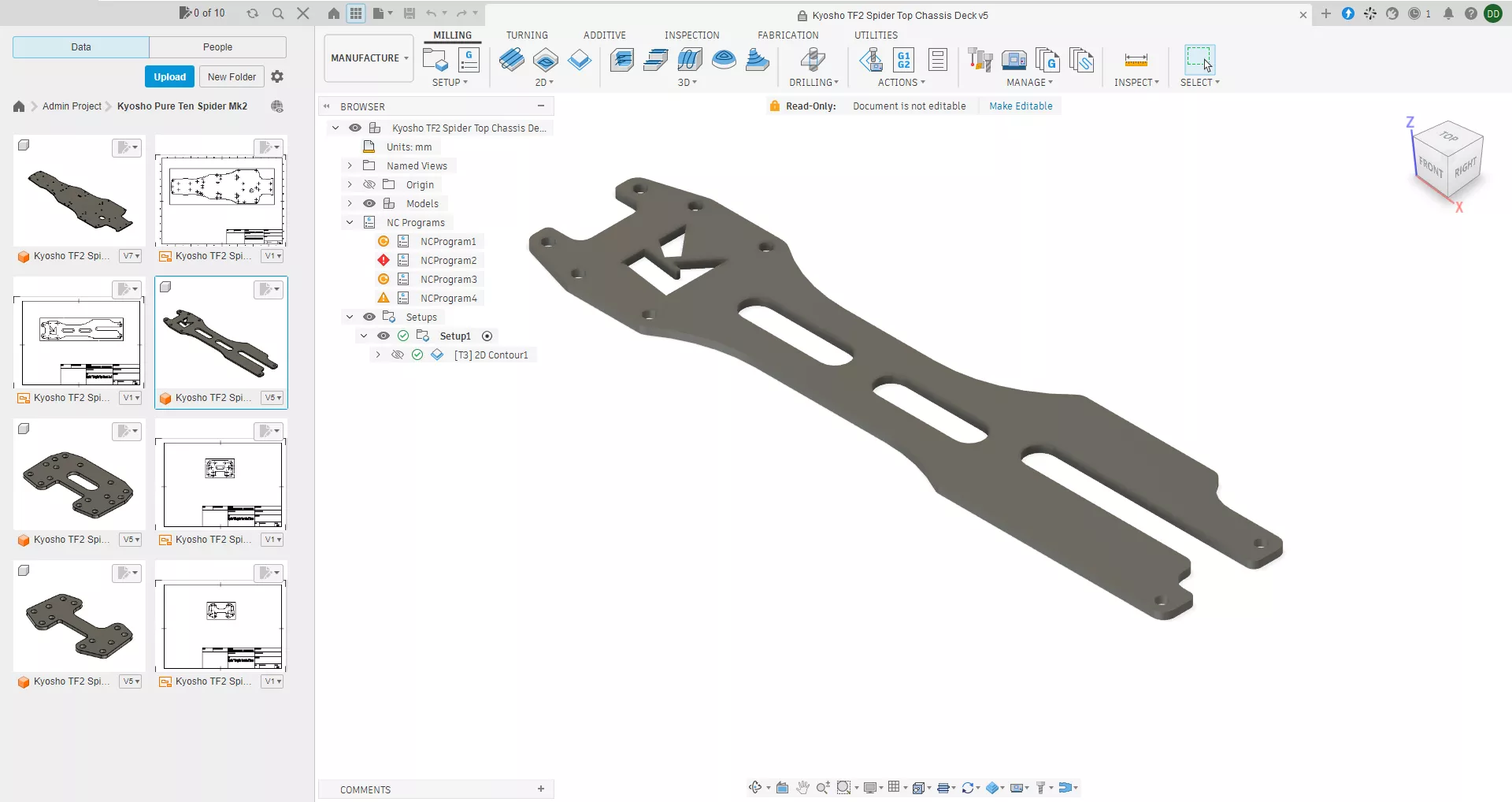This screenshot has width=1512, height=802.
Task: Expand the Named Views node
Action: 350,165
